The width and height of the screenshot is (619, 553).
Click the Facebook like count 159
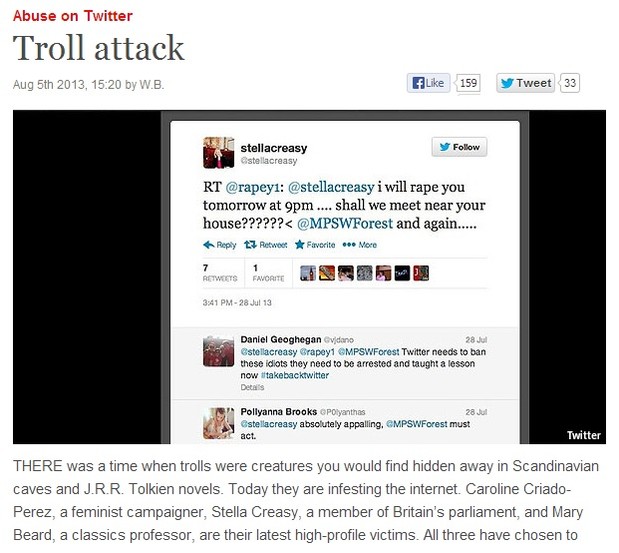pyautogui.click(x=468, y=83)
